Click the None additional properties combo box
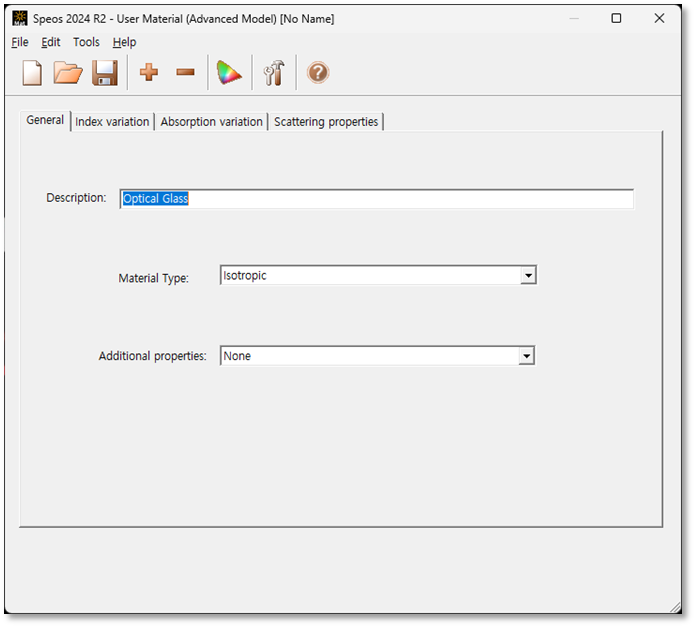695x627 pixels. pos(377,356)
